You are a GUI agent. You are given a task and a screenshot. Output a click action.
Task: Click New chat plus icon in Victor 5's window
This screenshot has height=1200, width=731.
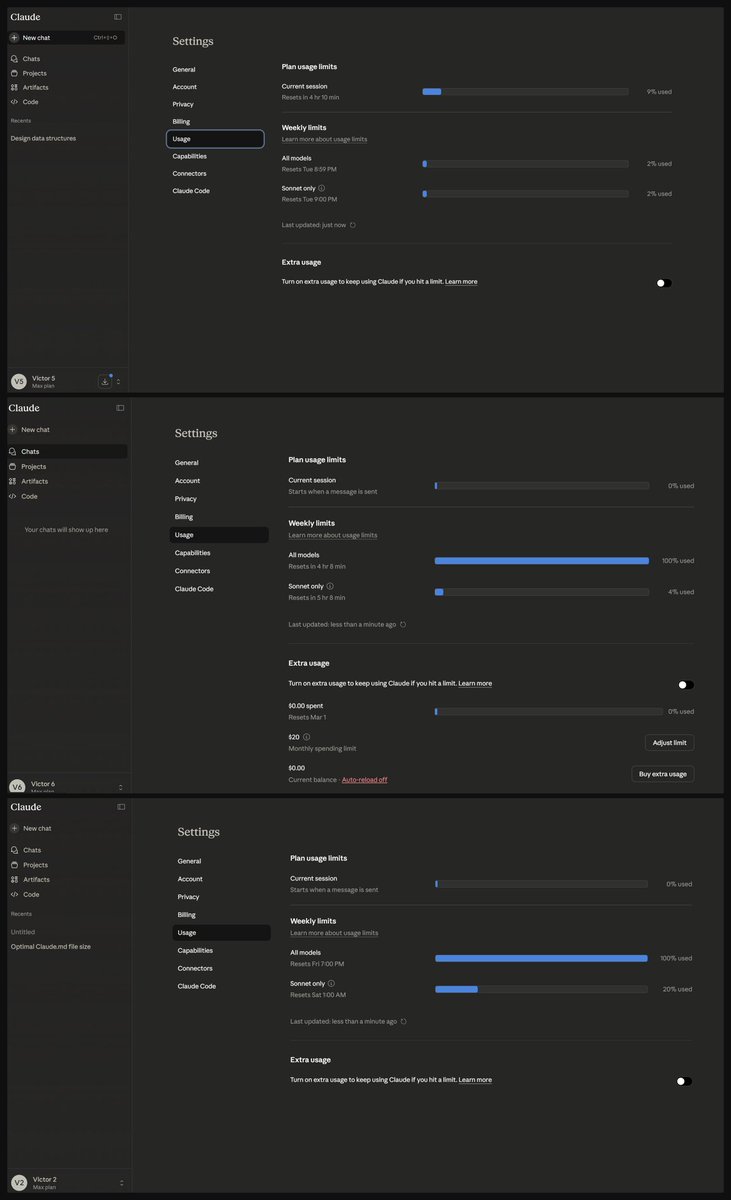14,37
